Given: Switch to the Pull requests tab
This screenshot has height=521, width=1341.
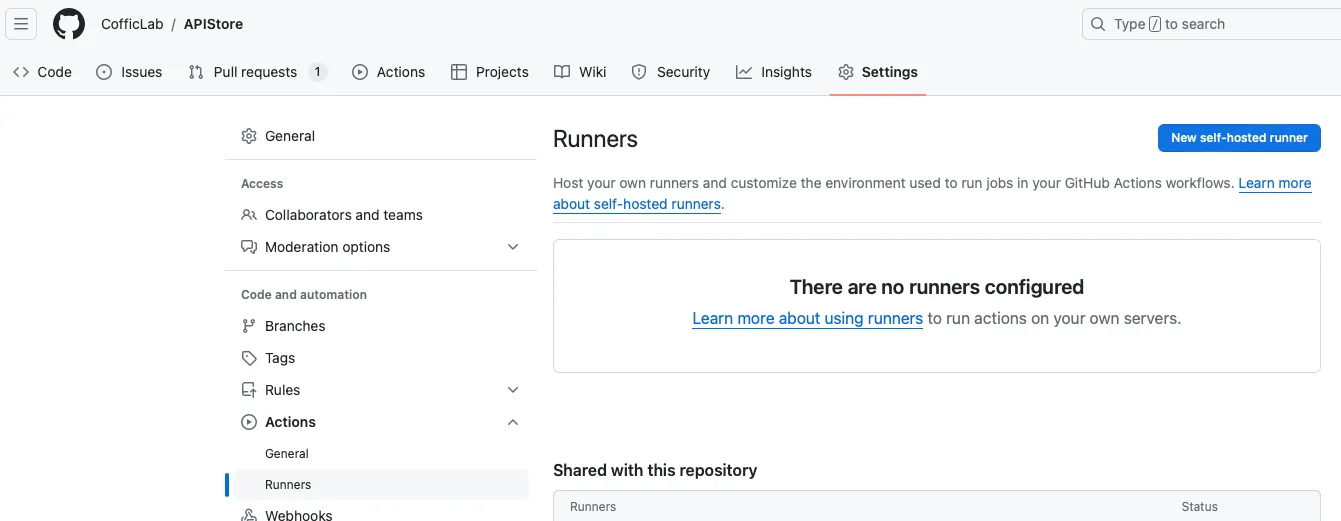Looking at the screenshot, I should (255, 72).
